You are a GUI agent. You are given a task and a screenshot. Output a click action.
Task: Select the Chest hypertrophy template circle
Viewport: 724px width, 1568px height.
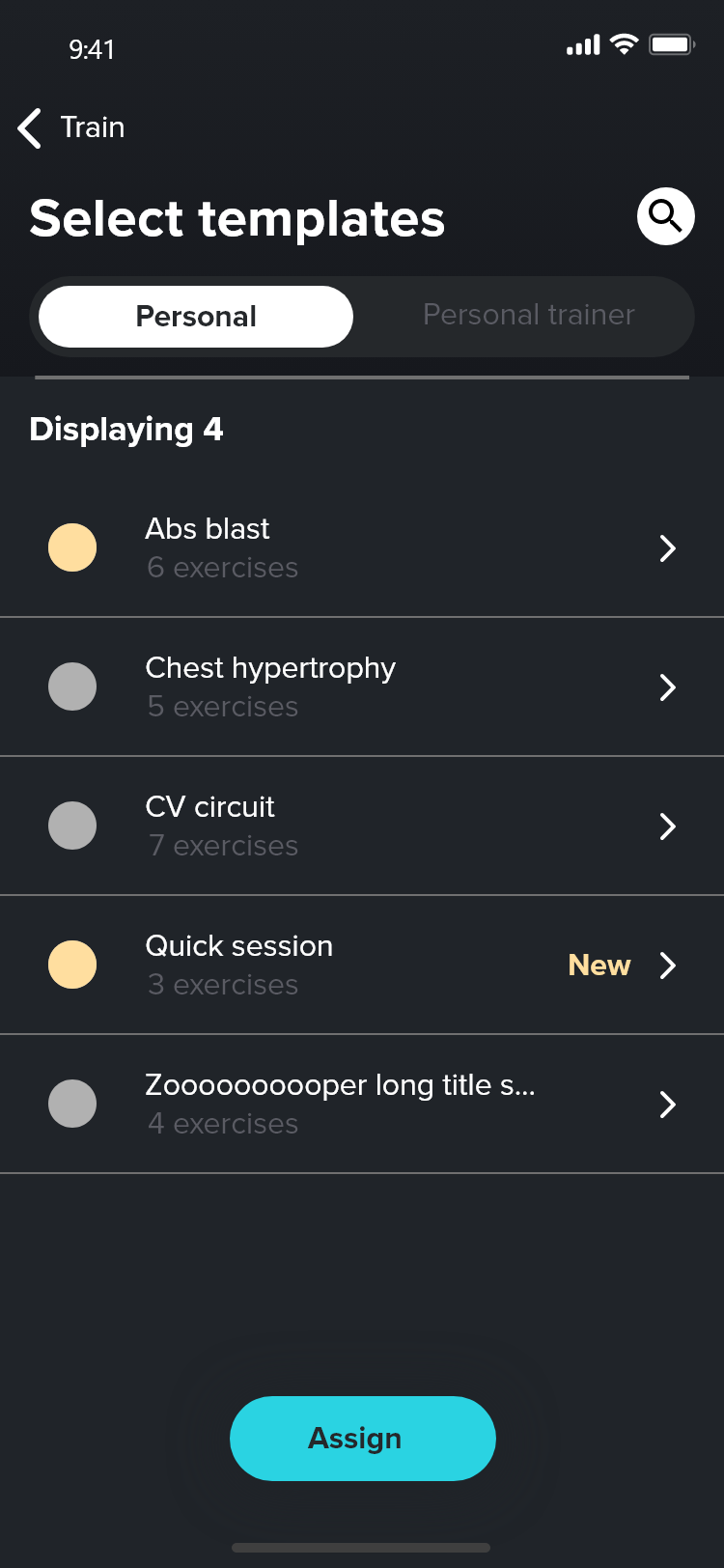(72, 686)
